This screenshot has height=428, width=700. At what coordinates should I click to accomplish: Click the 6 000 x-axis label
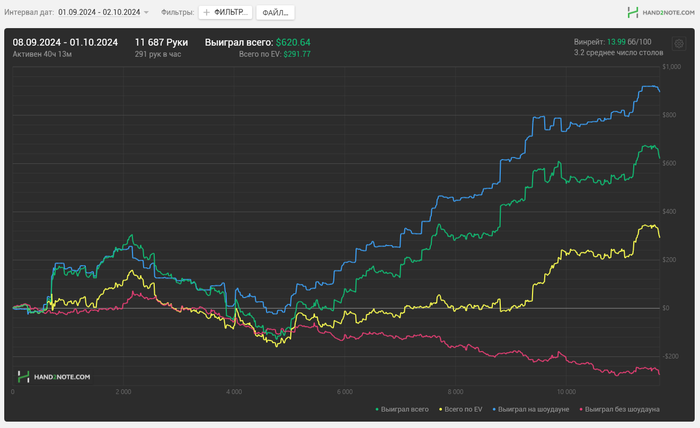coord(345,392)
